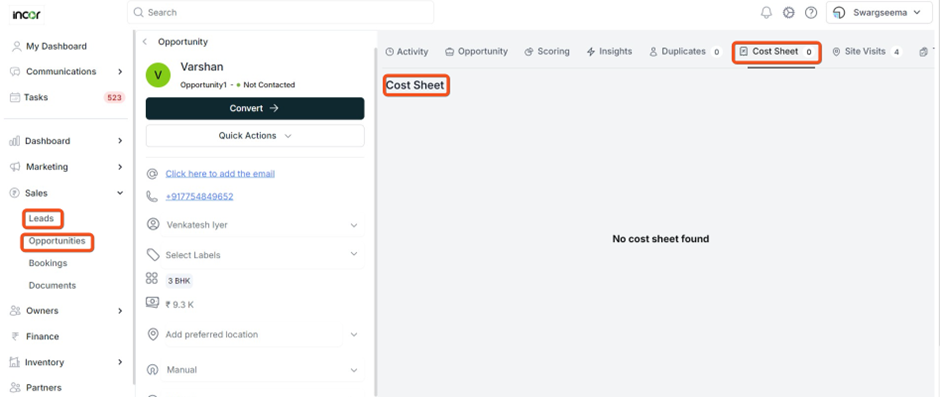This screenshot has height=397, width=940.
Task: Click into the Search field
Action: coord(280,13)
